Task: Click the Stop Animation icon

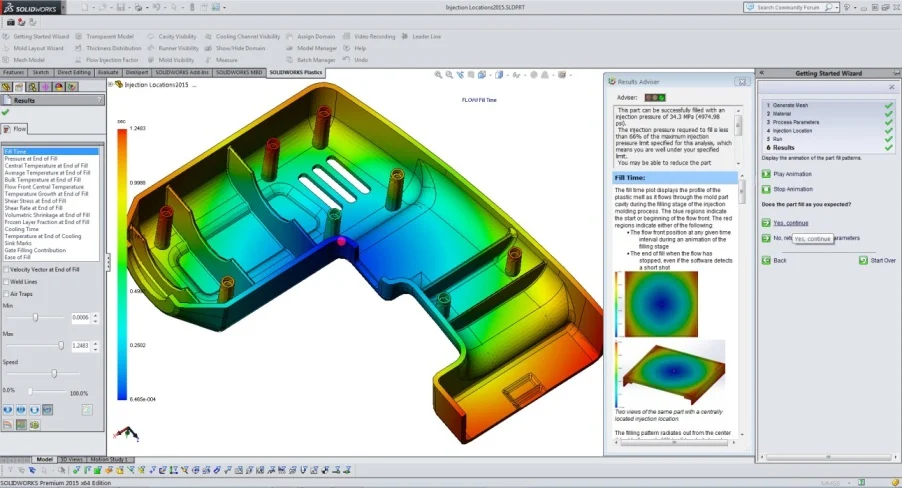Action: [x=766, y=188]
